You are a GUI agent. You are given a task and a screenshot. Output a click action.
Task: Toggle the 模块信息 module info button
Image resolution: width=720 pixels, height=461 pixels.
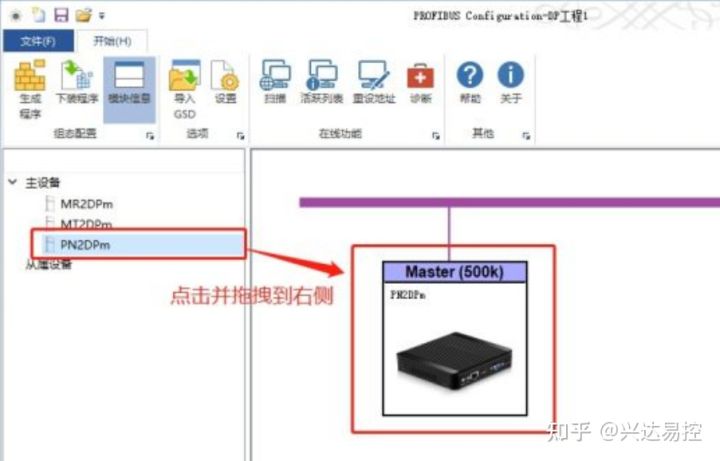click(129, 90)
